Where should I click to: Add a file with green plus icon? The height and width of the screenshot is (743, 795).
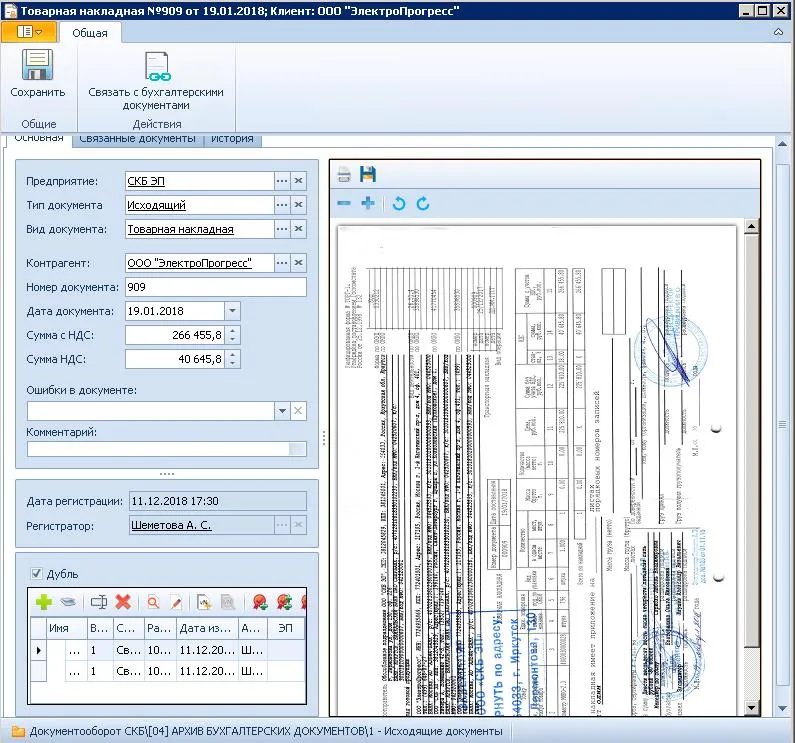pyautogui.click(x=43, y=602)
